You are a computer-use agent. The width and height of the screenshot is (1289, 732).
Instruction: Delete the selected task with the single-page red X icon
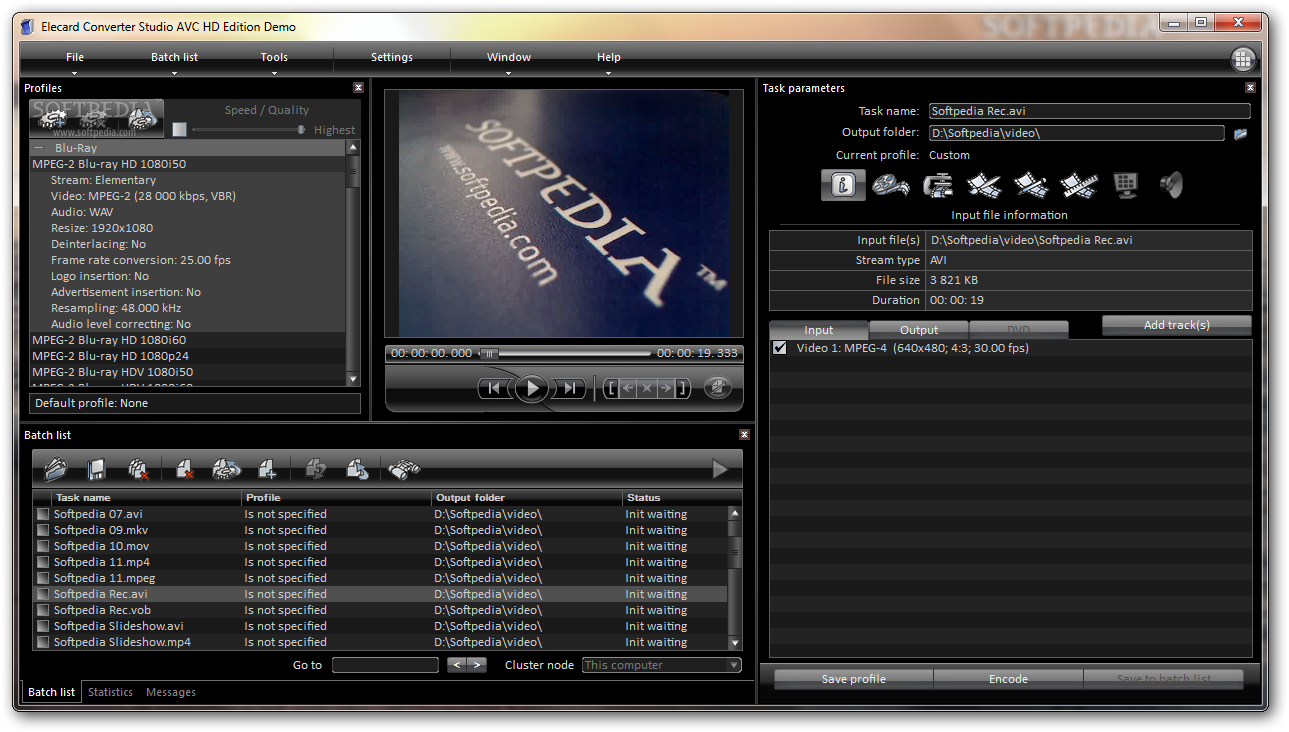[x=184, y=468]
